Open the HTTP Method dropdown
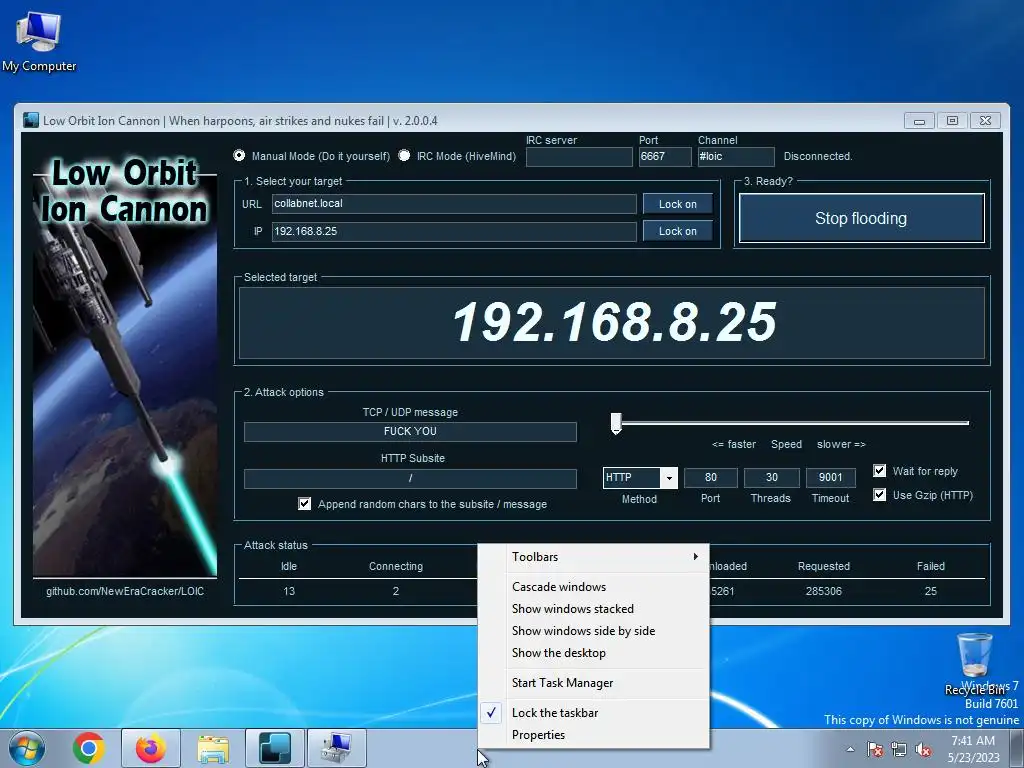The image size is (1024, 768). 669,478
